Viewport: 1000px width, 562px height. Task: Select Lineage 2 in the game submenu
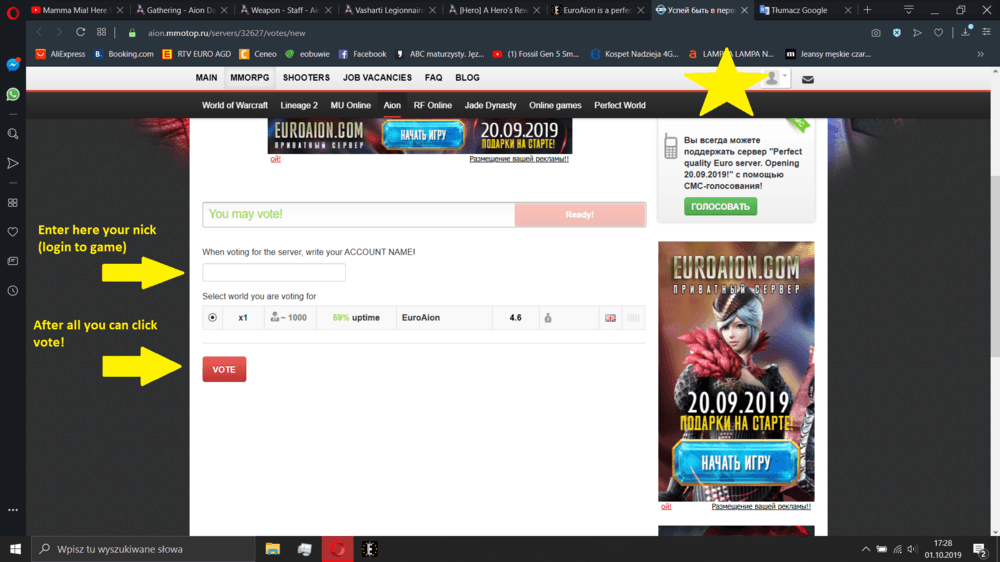pyautogui.click(x=299, y=105)
